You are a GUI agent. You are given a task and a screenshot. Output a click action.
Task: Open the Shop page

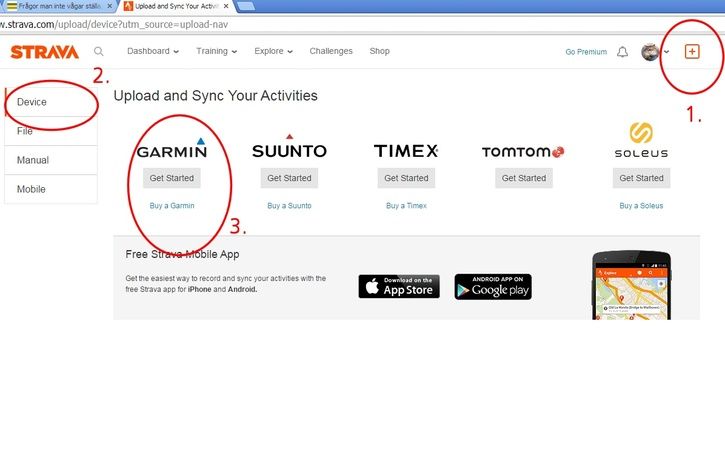point(380,51)
